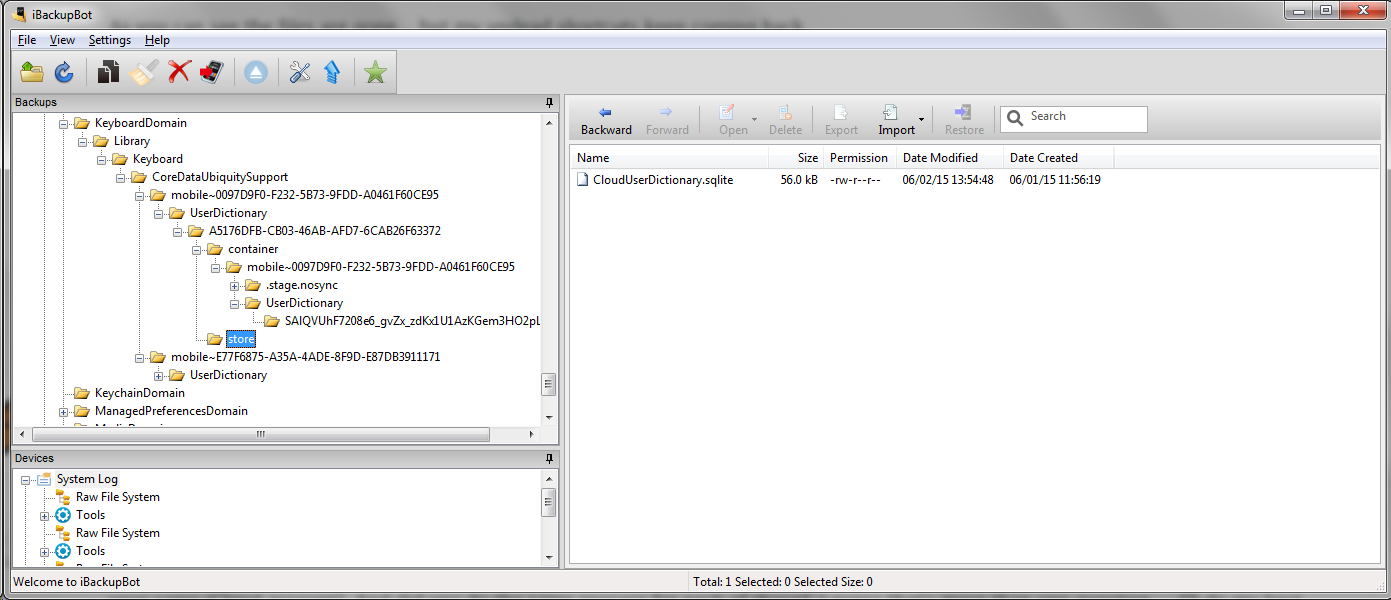Open the Open button dropdown arrow
The height and width of the screenshot is (600, 1391).
click(754, 121)
